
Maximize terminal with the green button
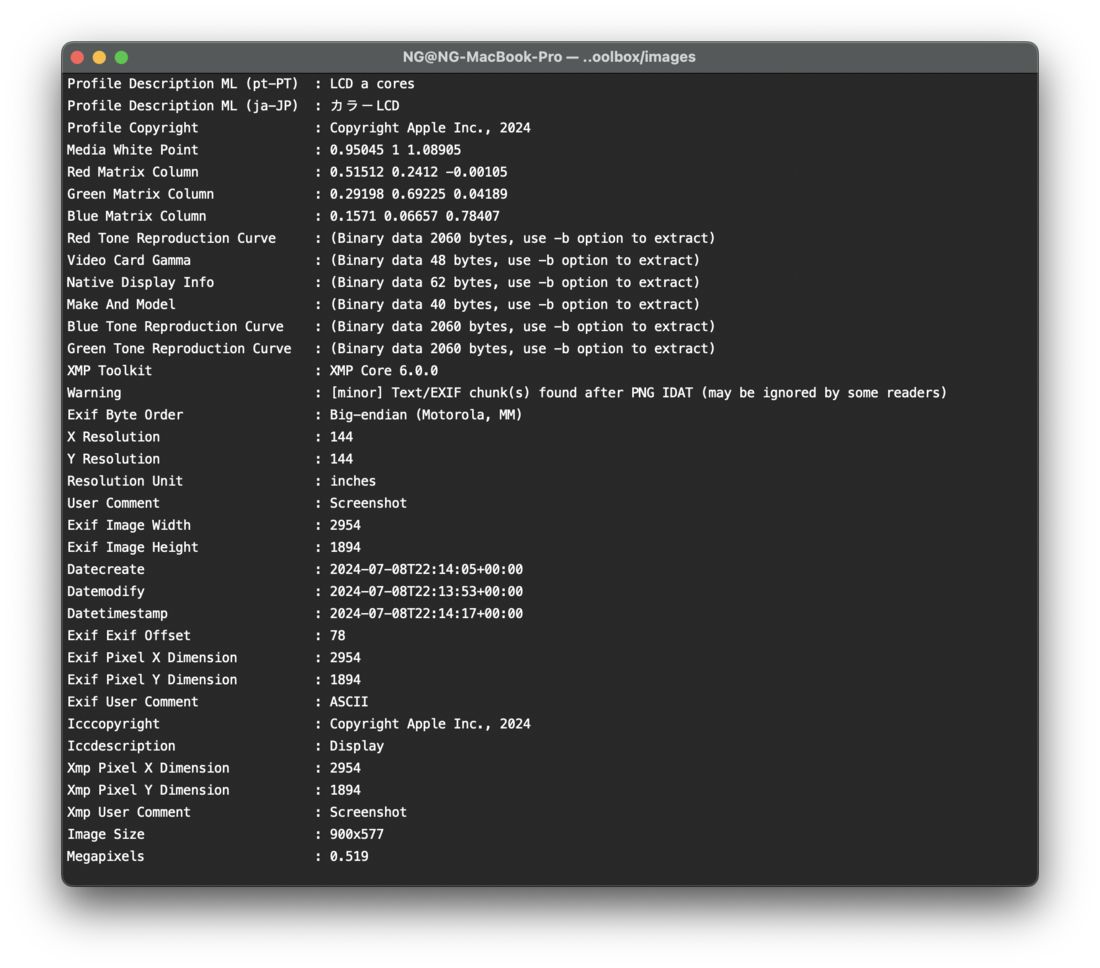pos(121,58)
